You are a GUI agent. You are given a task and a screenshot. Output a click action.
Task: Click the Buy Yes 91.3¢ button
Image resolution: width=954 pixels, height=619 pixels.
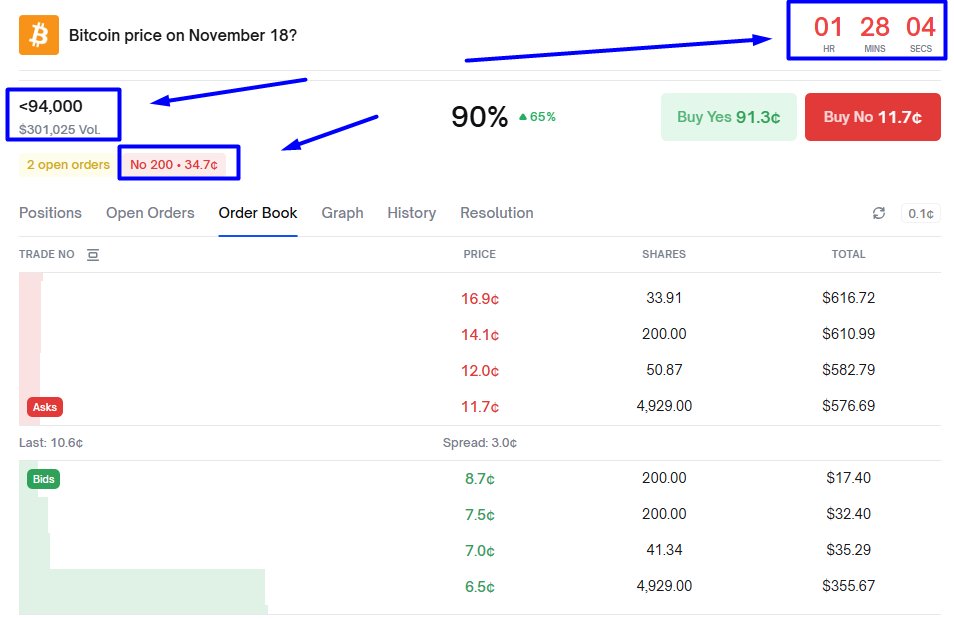coord(729,117)
